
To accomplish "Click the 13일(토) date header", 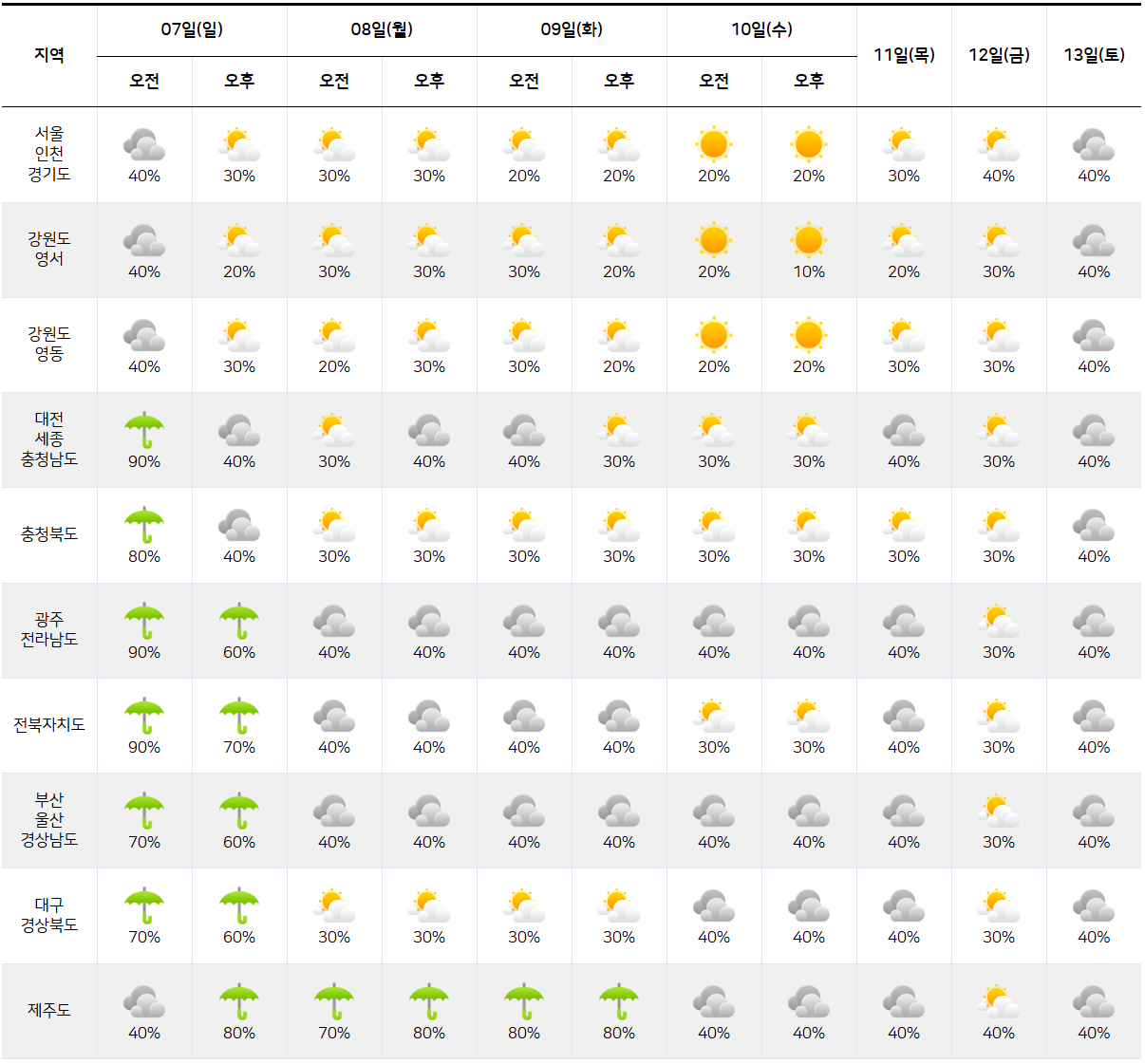I will pos(1094,55).
